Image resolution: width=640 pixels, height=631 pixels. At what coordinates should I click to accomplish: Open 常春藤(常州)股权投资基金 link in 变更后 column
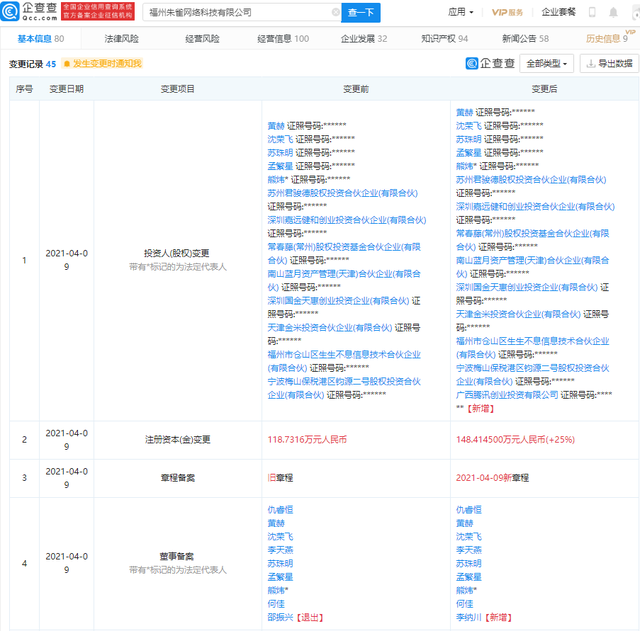[x=532, y=240]
